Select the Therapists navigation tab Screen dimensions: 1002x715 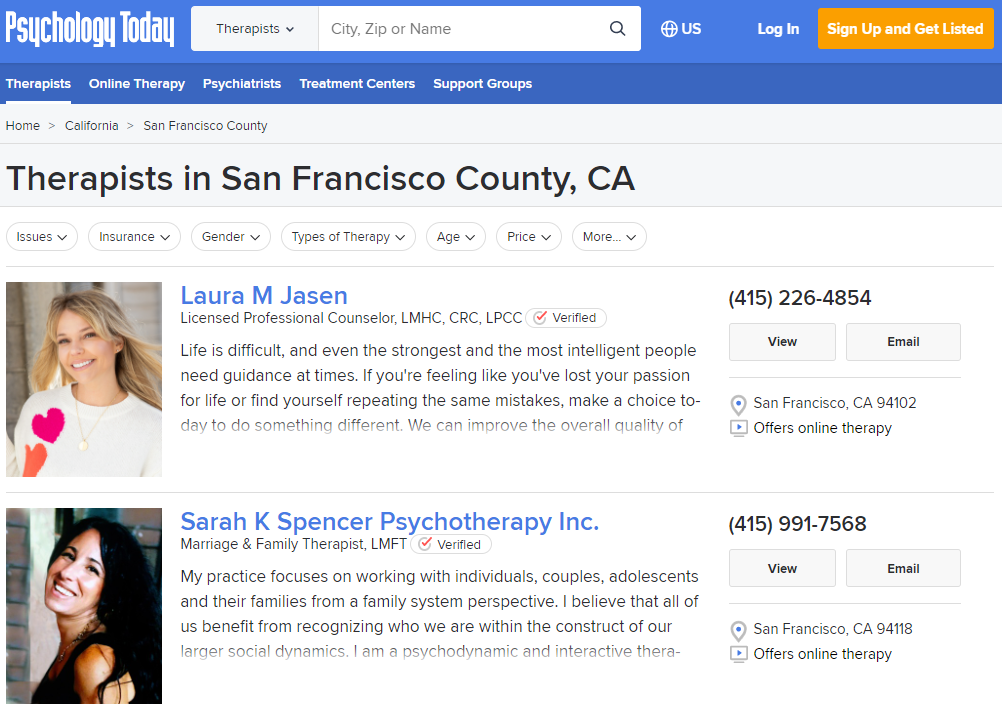tap(38, 84)
